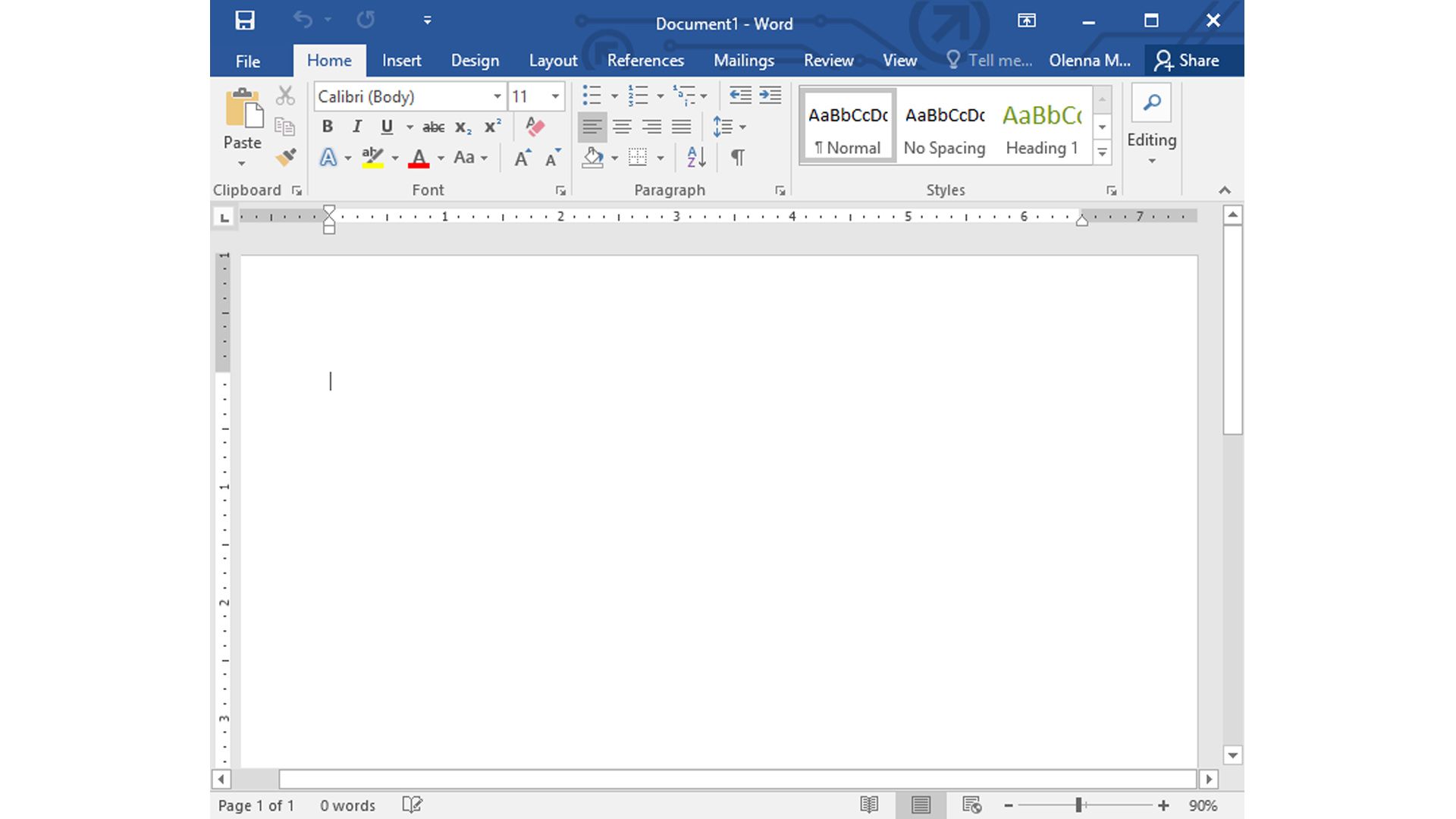Click the Sort A-Z icon
1456x819 pixels.
point(696,157)
